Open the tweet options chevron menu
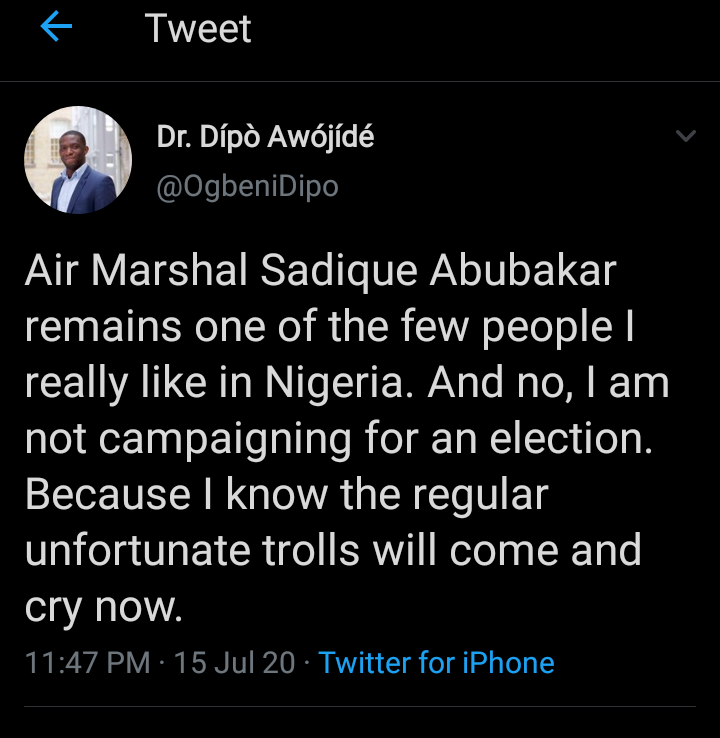The image size is (720, 738). pyautogui.click(x=685, y=136)
